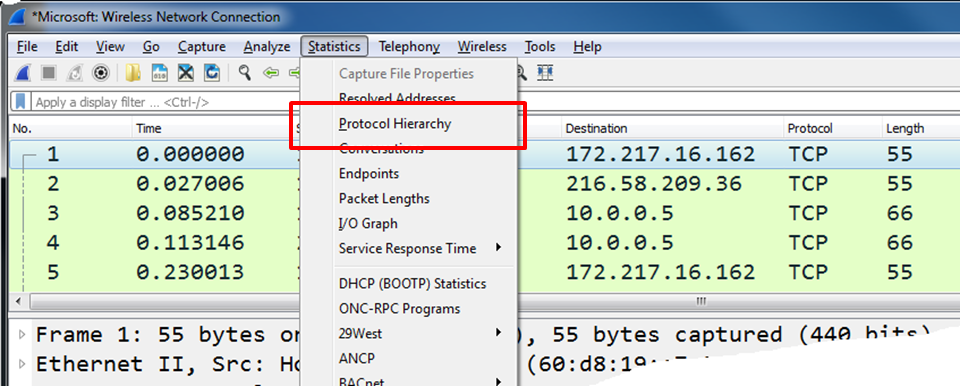Viewport: 960px width, 386px height.
Task: Click scrollbar left arrow in packet list
Action: (x=19, y=301)
